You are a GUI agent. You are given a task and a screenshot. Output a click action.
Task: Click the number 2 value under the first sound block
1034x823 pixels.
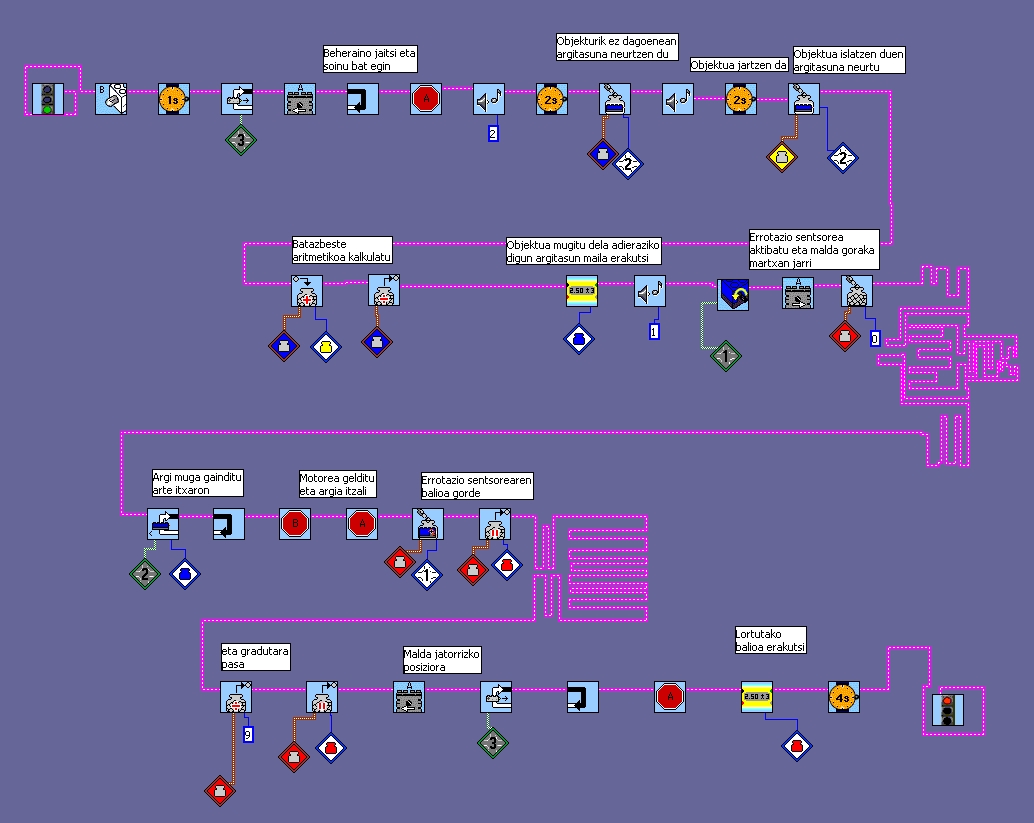493,133
